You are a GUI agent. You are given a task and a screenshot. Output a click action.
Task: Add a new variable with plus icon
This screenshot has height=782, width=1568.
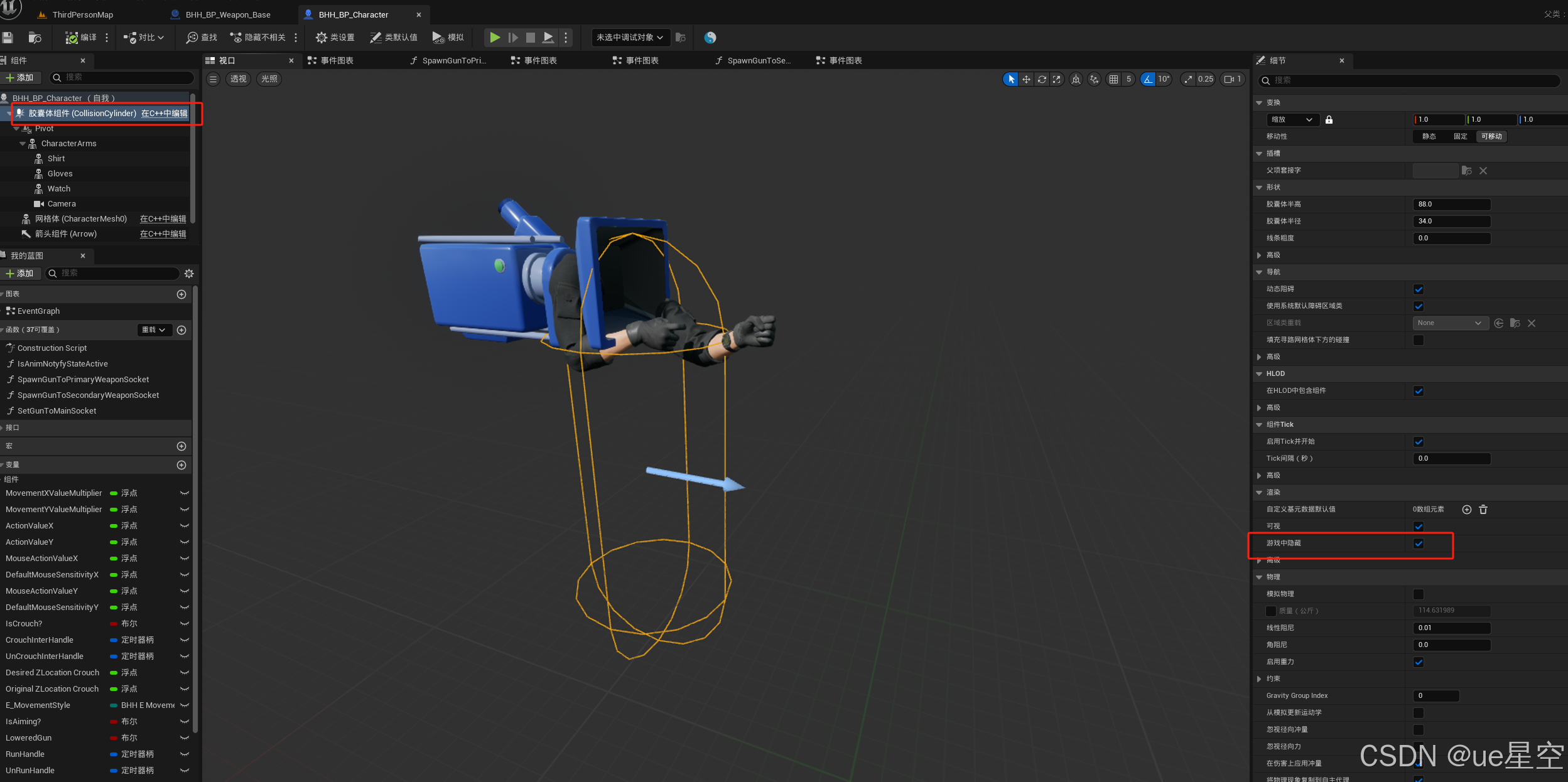tap(181, 465)
